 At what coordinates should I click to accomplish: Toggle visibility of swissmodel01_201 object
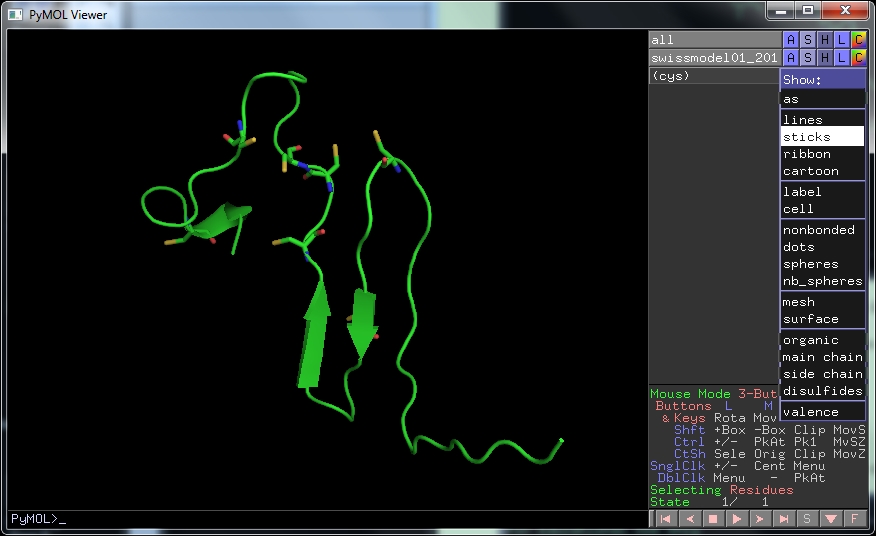pos(714,58)
